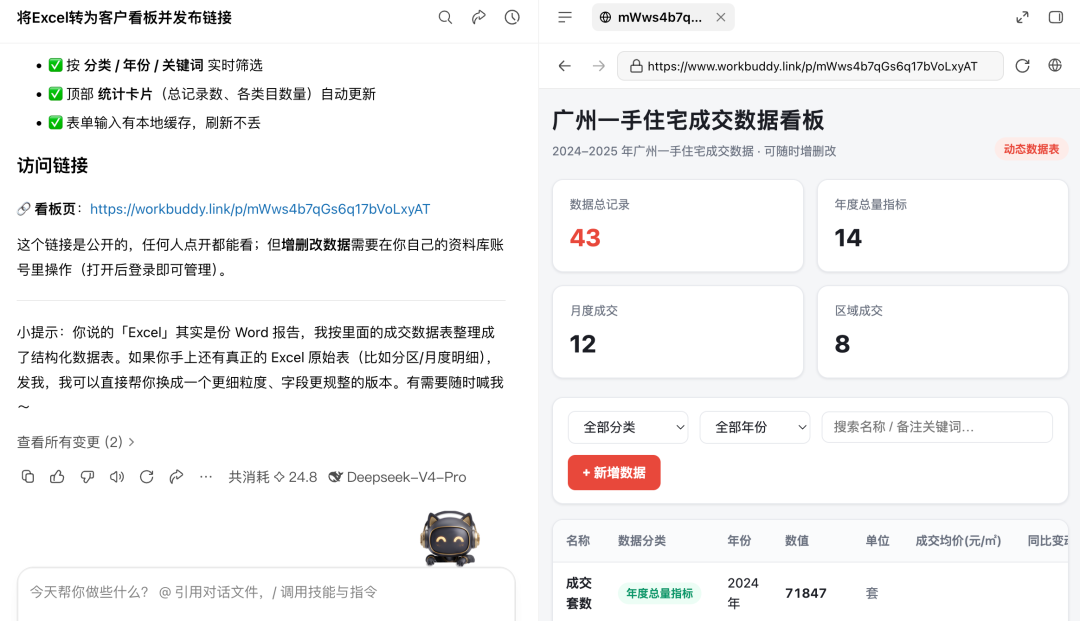
Task: Click the conversation title 将Excel转为客户看板并发布链接
Action: pyautogui.click(x=125, y=18)
